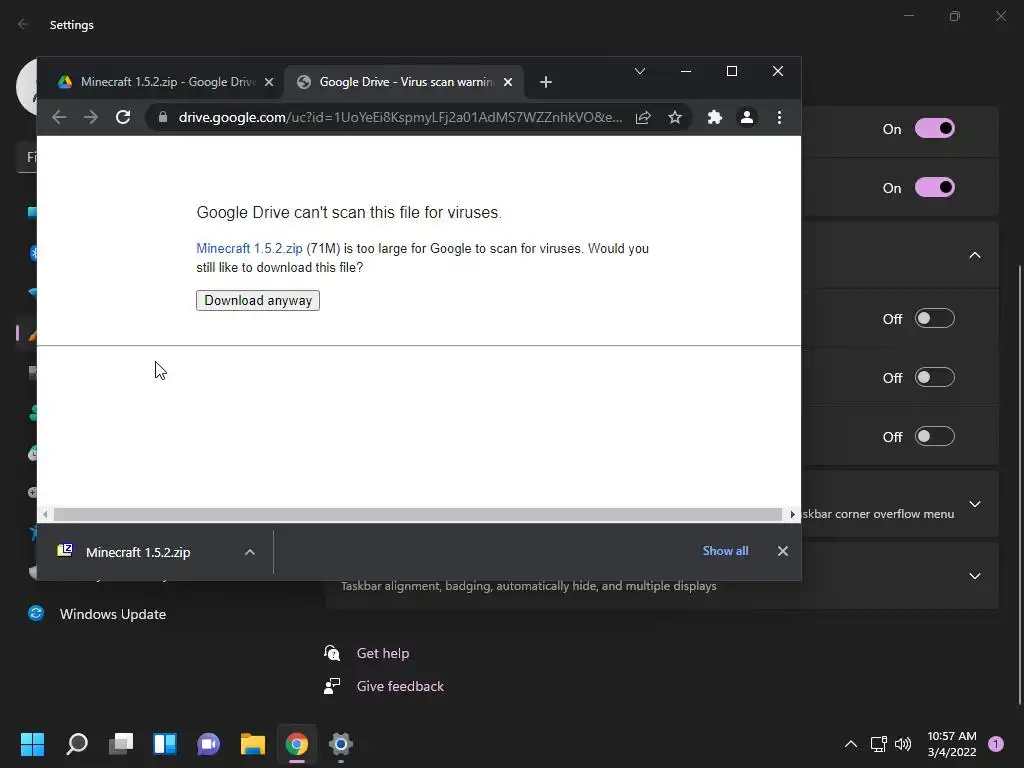View site info via the padlock icon

163,118
